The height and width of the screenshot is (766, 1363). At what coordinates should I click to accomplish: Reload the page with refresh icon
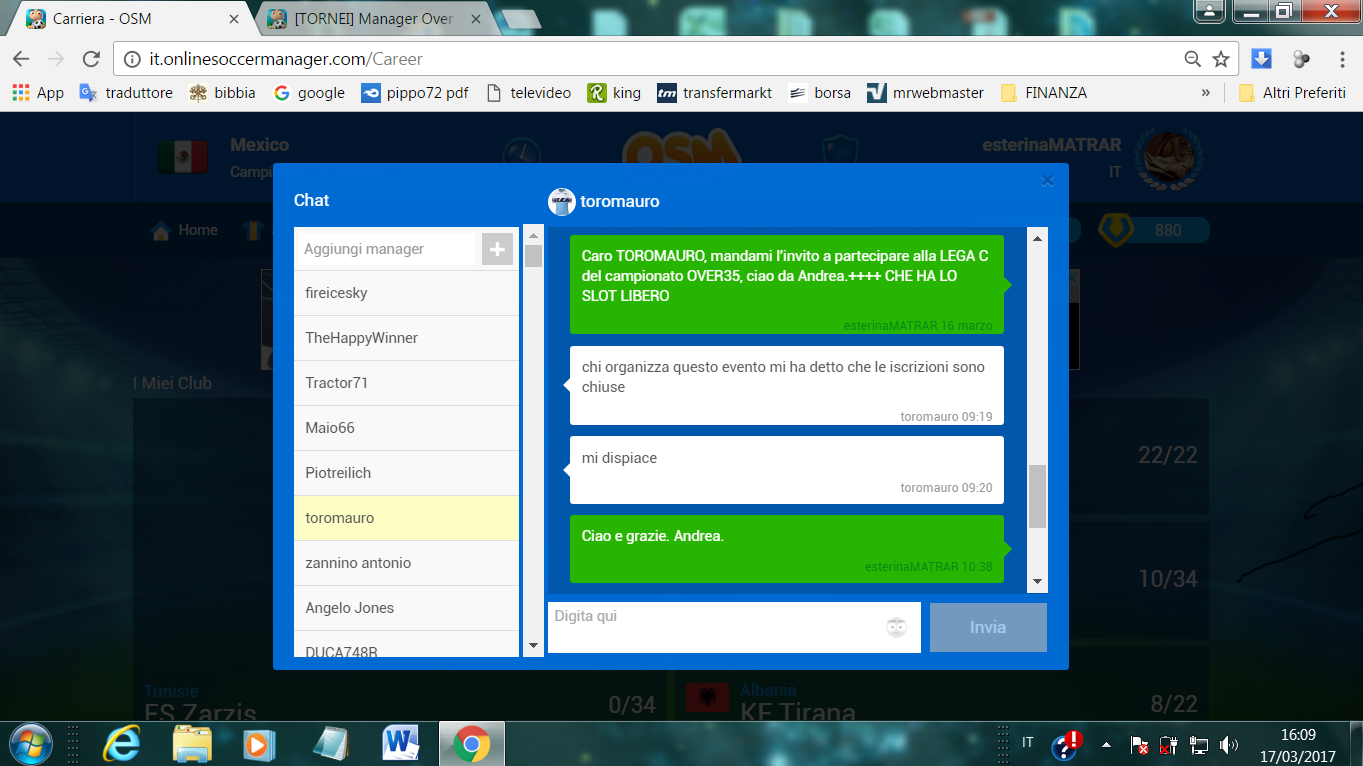pyautogui.click(x=91, y=59)
